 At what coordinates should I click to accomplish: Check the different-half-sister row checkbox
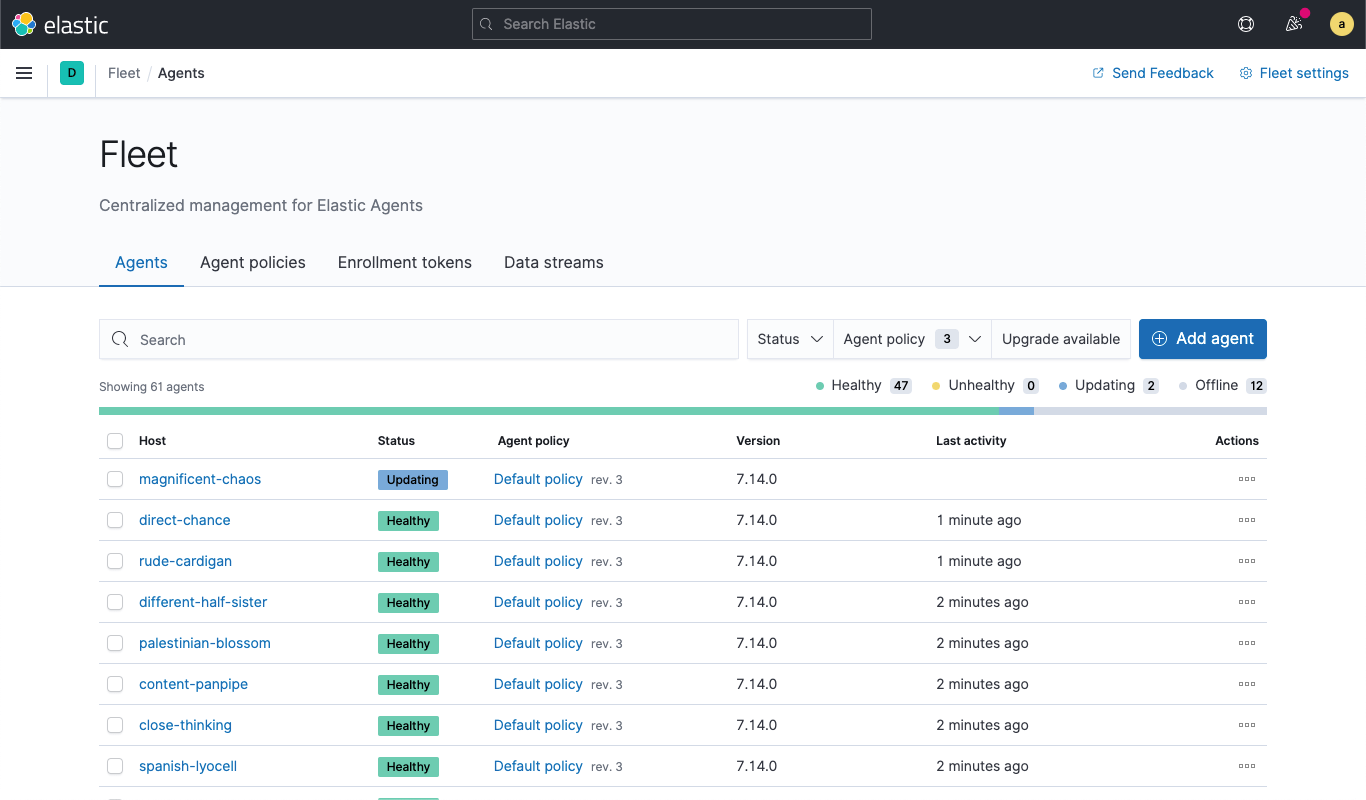(x=115, y=602)
